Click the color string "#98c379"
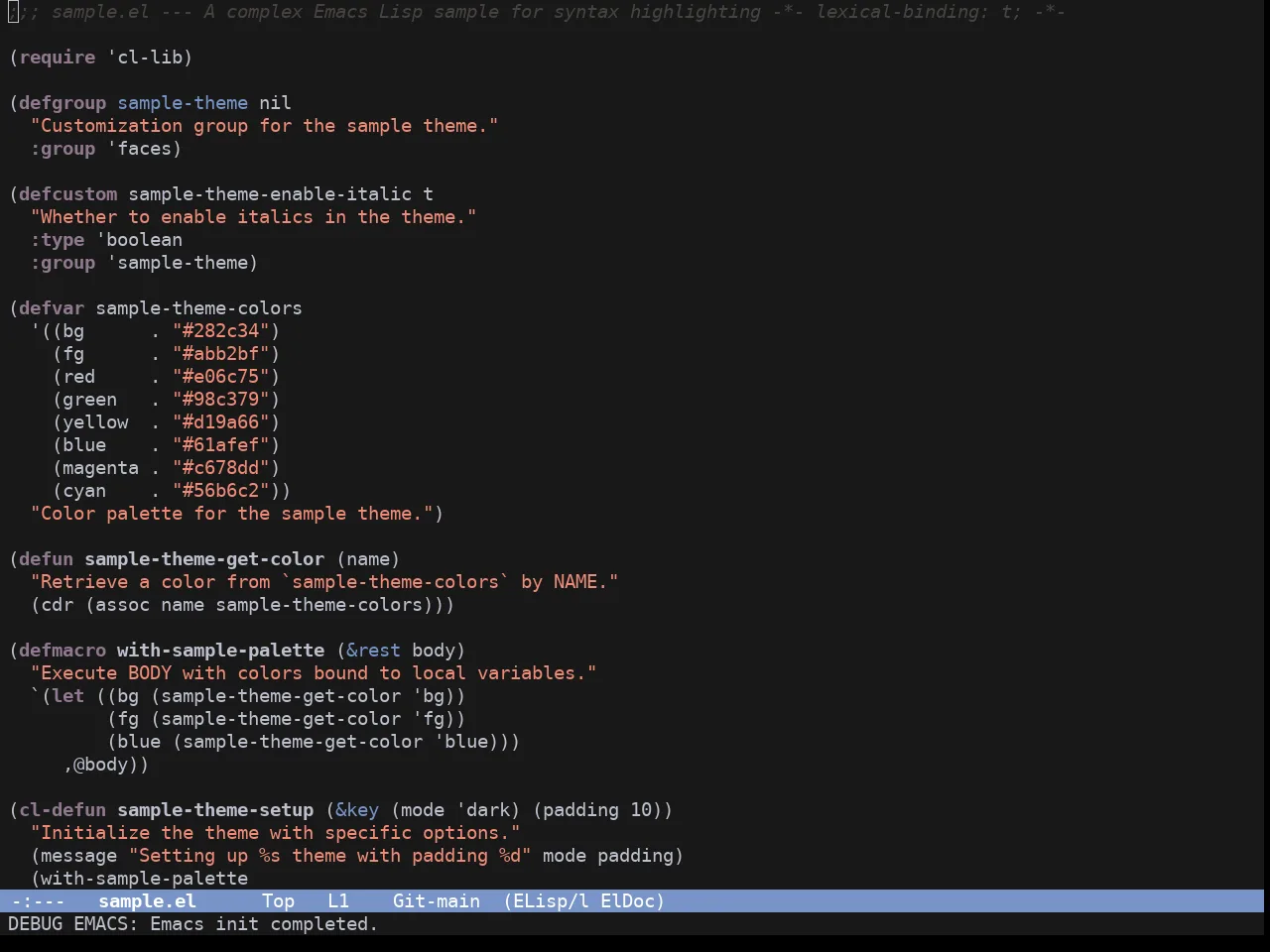Image resolution: width=1270 pixels, height=952 pixels. pos(221,400)
